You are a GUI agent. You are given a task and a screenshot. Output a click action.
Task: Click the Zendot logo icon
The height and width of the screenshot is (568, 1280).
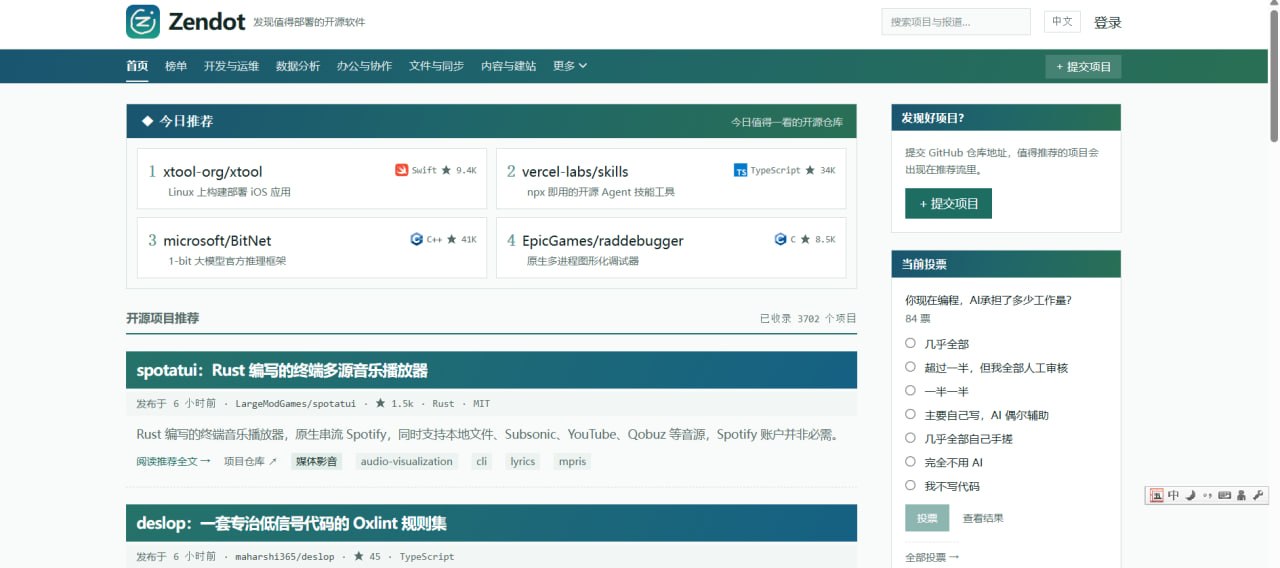point(143,21)
